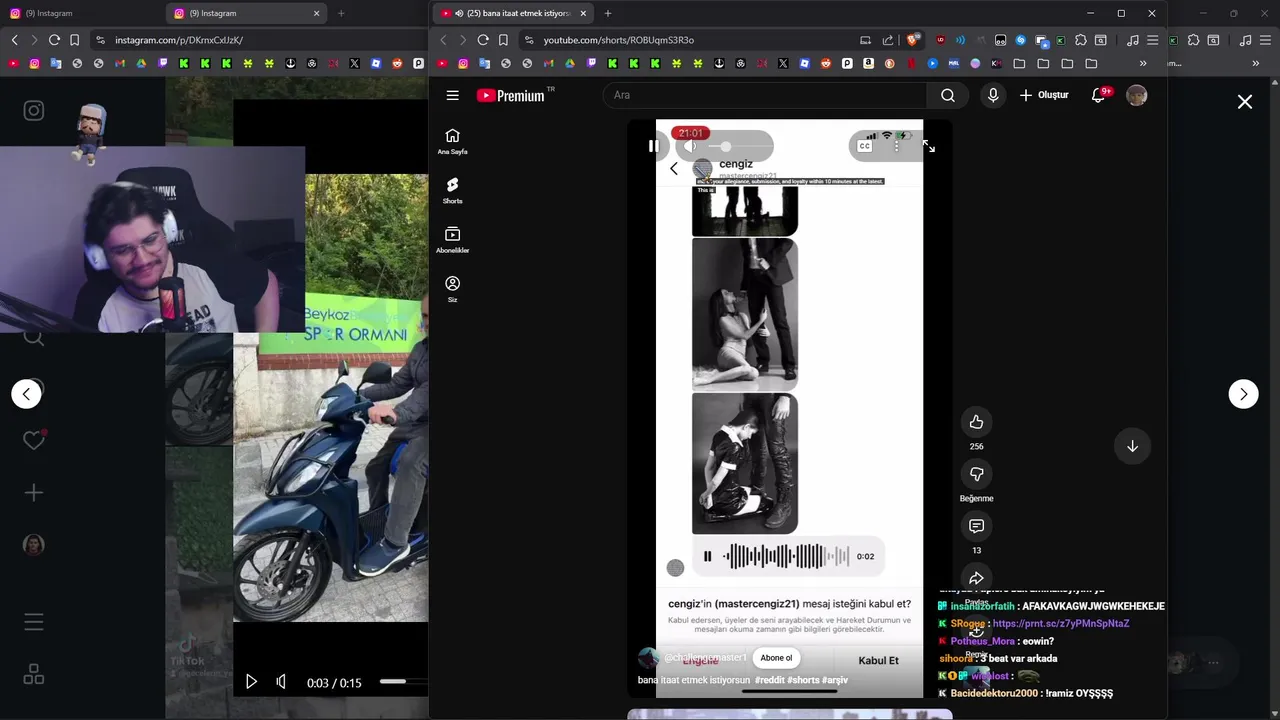Open Ana Sayfa in YouTube sidebar

click(452, 141)
